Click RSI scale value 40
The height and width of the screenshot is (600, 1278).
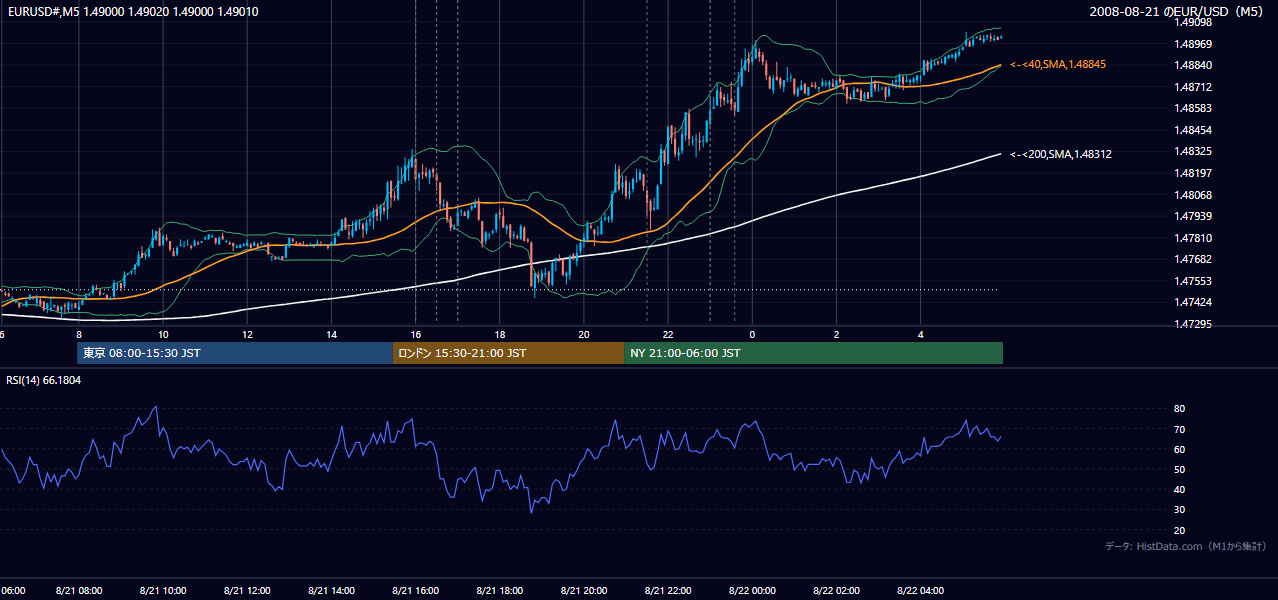click(1179, 489)
